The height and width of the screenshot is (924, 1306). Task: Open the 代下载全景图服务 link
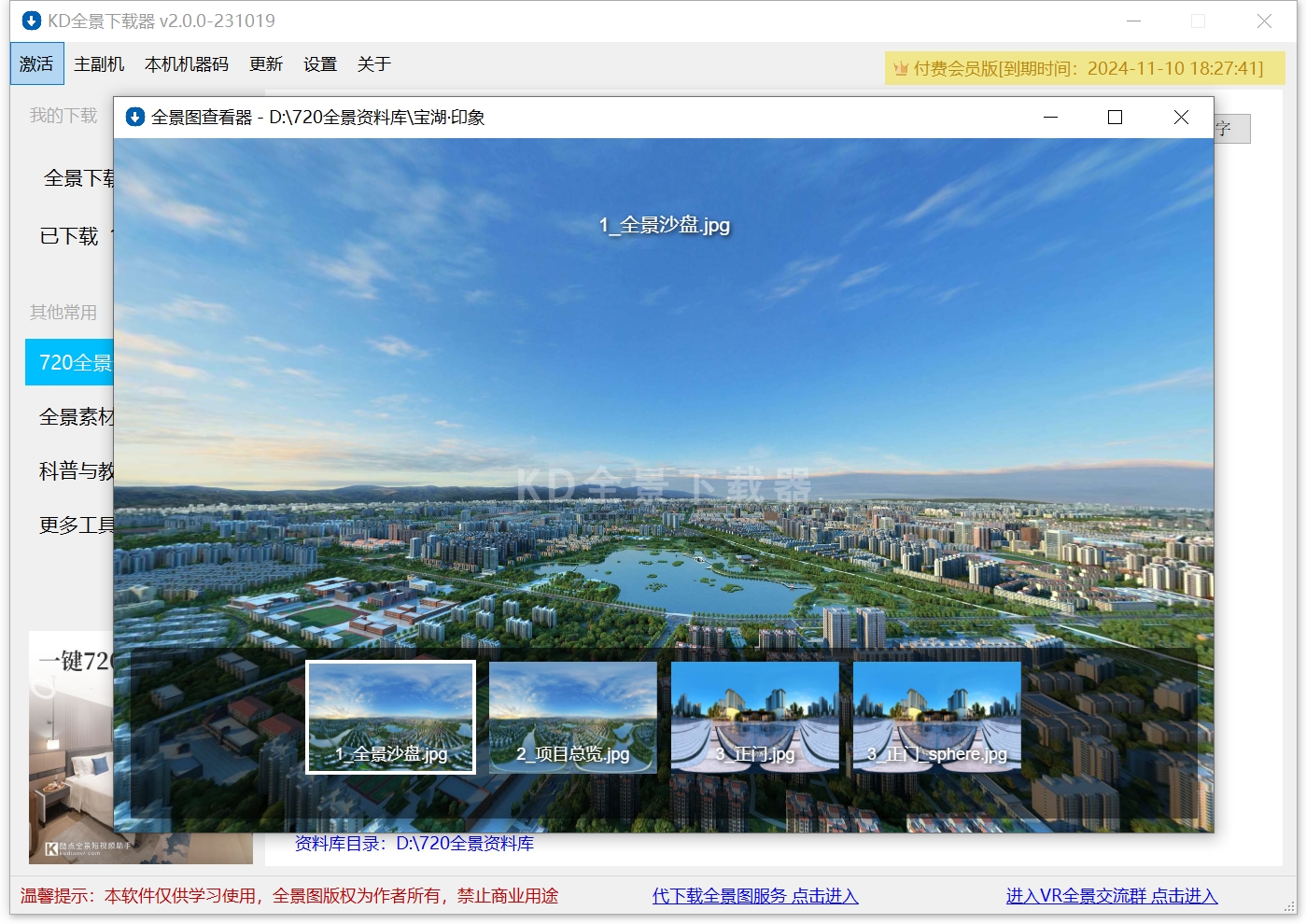coord(755,896)
